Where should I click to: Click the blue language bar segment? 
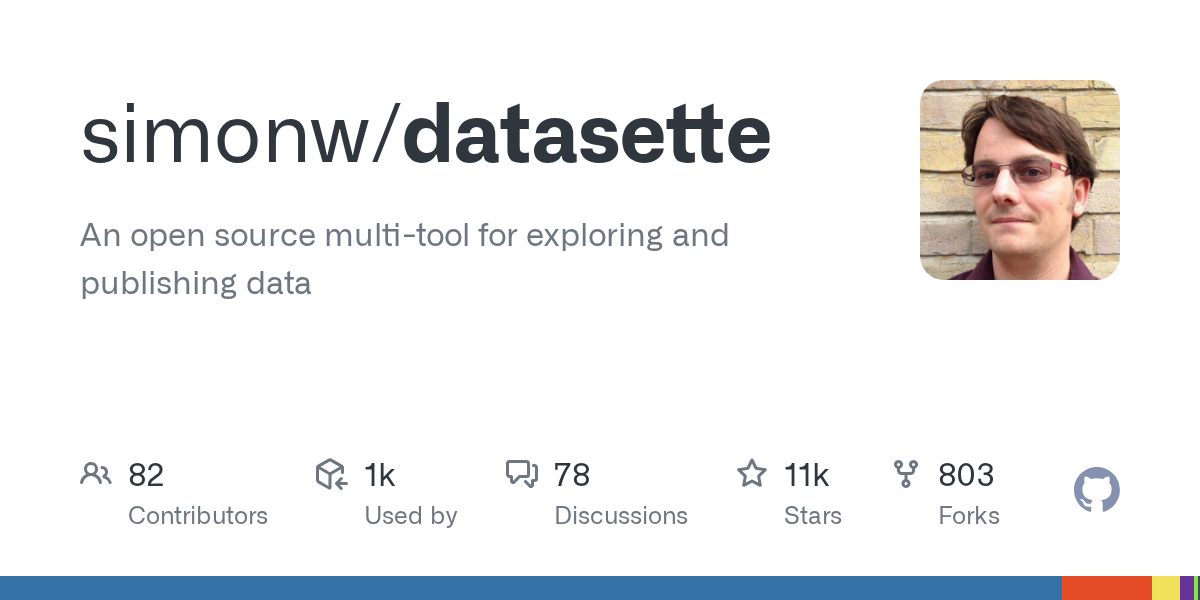(530, 588)
